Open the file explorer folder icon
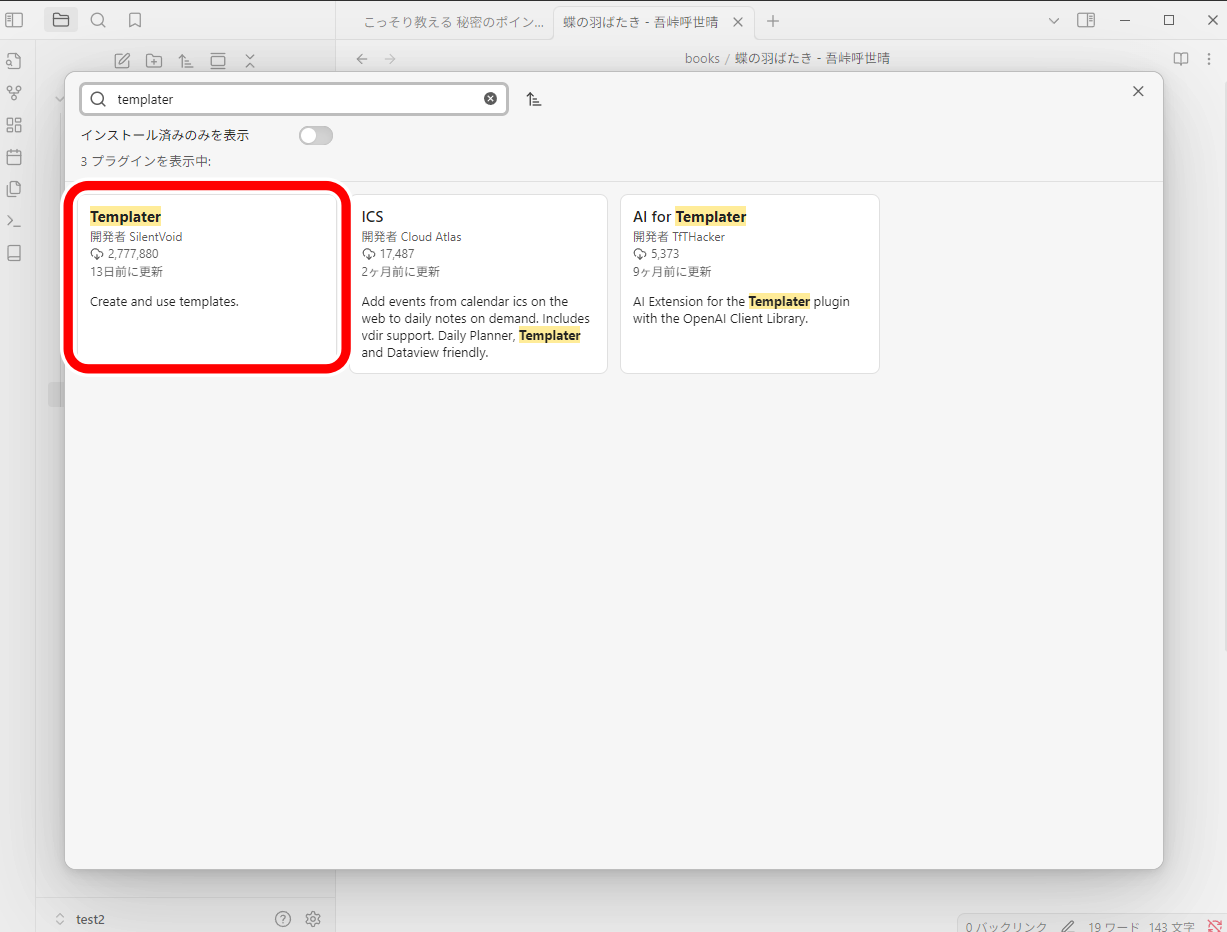Image resolution: width=1227 pixels, height=932 pixels. 61,20
